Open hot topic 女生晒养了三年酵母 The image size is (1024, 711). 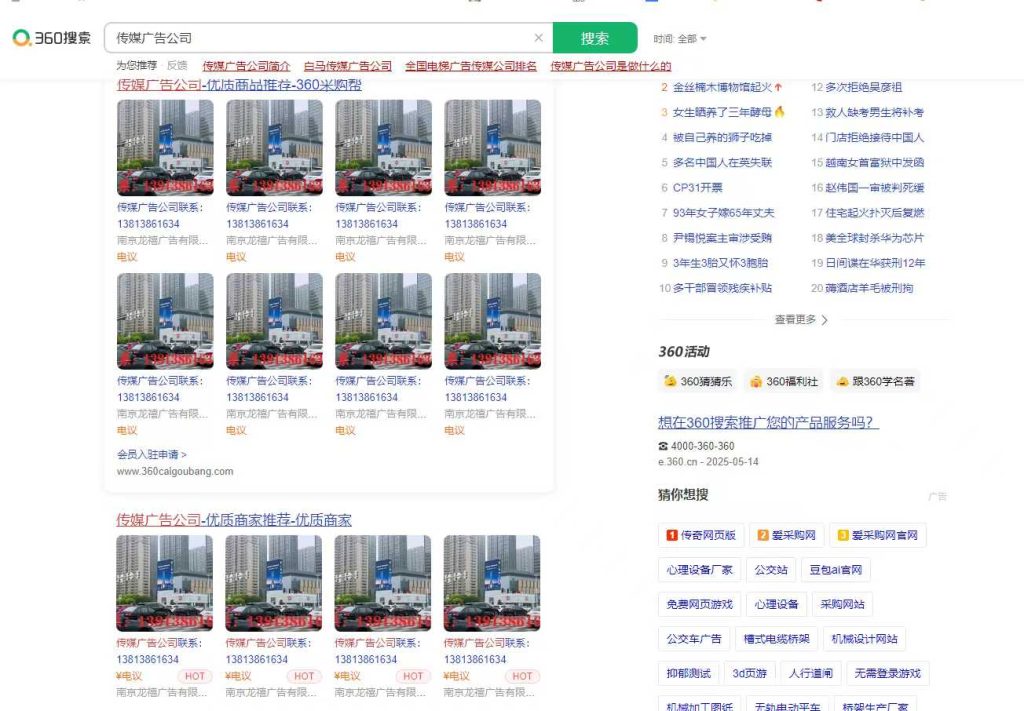click(x=722, y=112)
